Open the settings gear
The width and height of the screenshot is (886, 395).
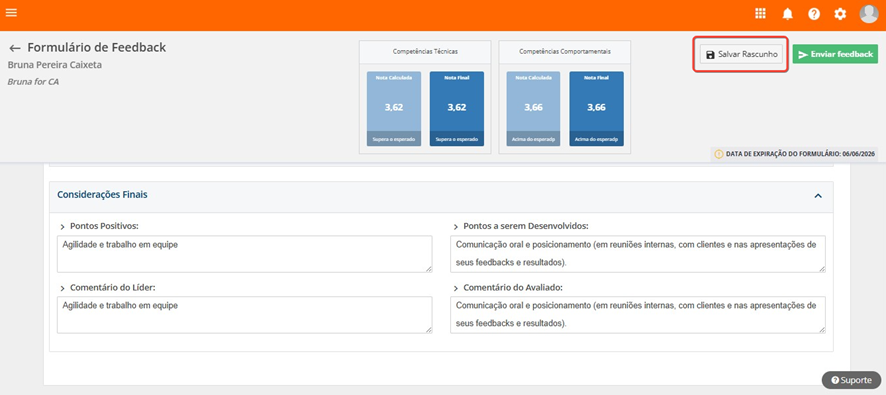pyautogui.click(x=840, y=14)
